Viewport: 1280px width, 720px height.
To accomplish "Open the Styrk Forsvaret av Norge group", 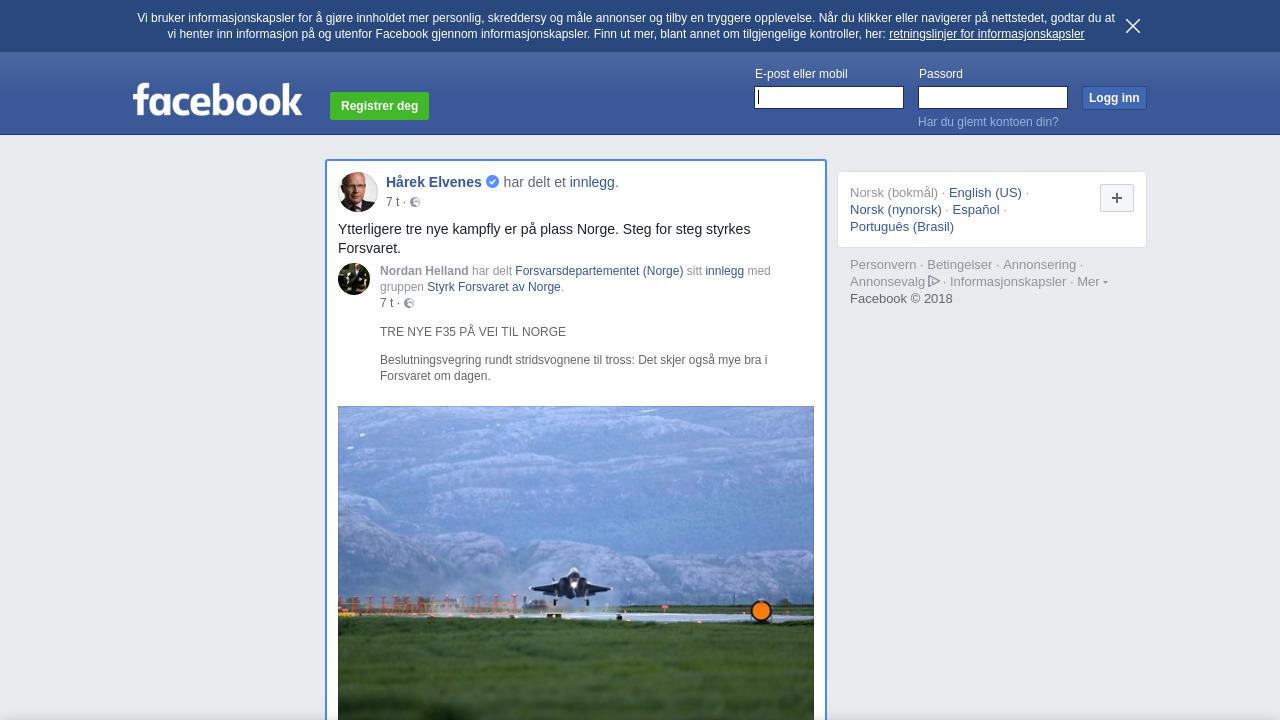I will pyautogui.click(x=494, y=287).
